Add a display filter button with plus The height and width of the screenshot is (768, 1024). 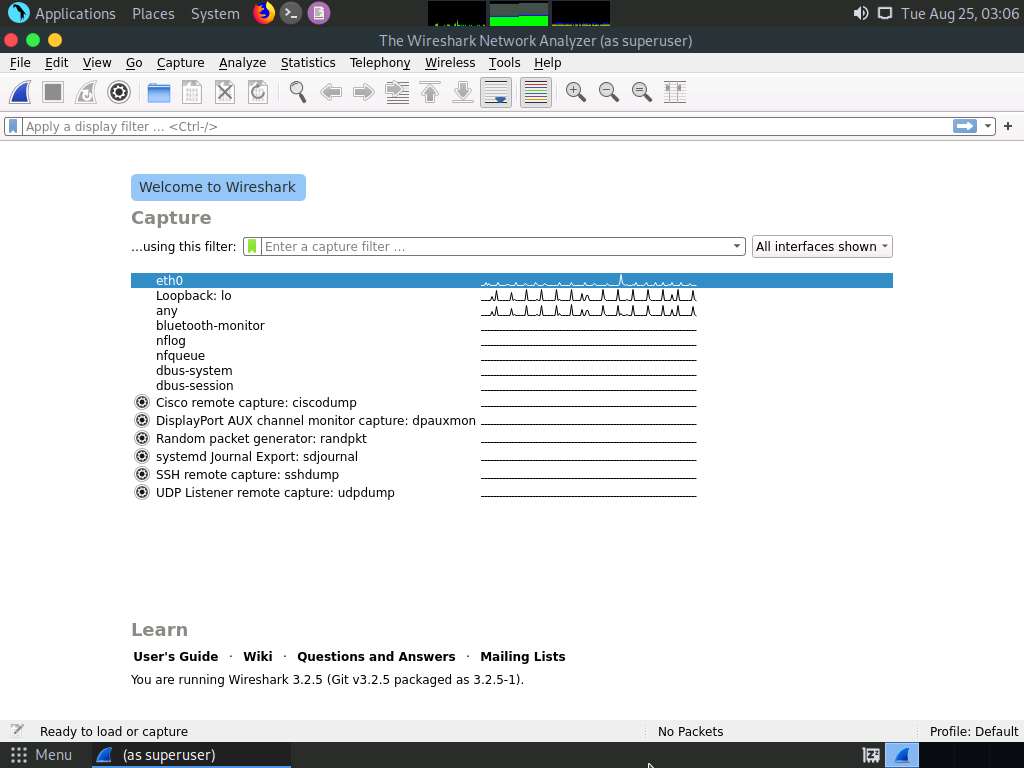pyautogui.click(x=1008, y=126)
